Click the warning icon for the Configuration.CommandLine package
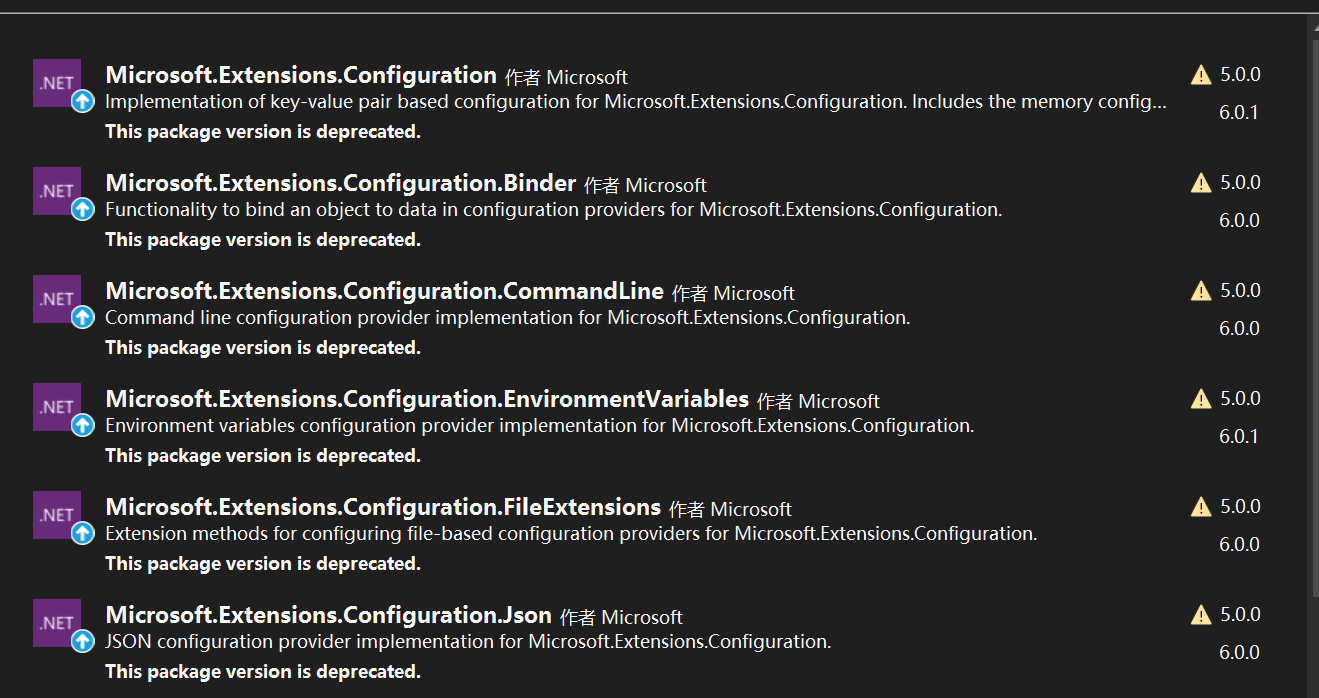Image resolution: width=1319 pixels, height=698 pixels. pos(1201,291)
